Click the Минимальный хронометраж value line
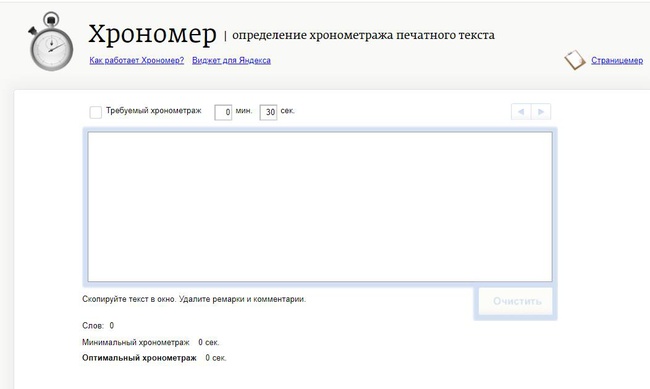Viewport: 650px width, 389px height. click(x=150, y=342)
